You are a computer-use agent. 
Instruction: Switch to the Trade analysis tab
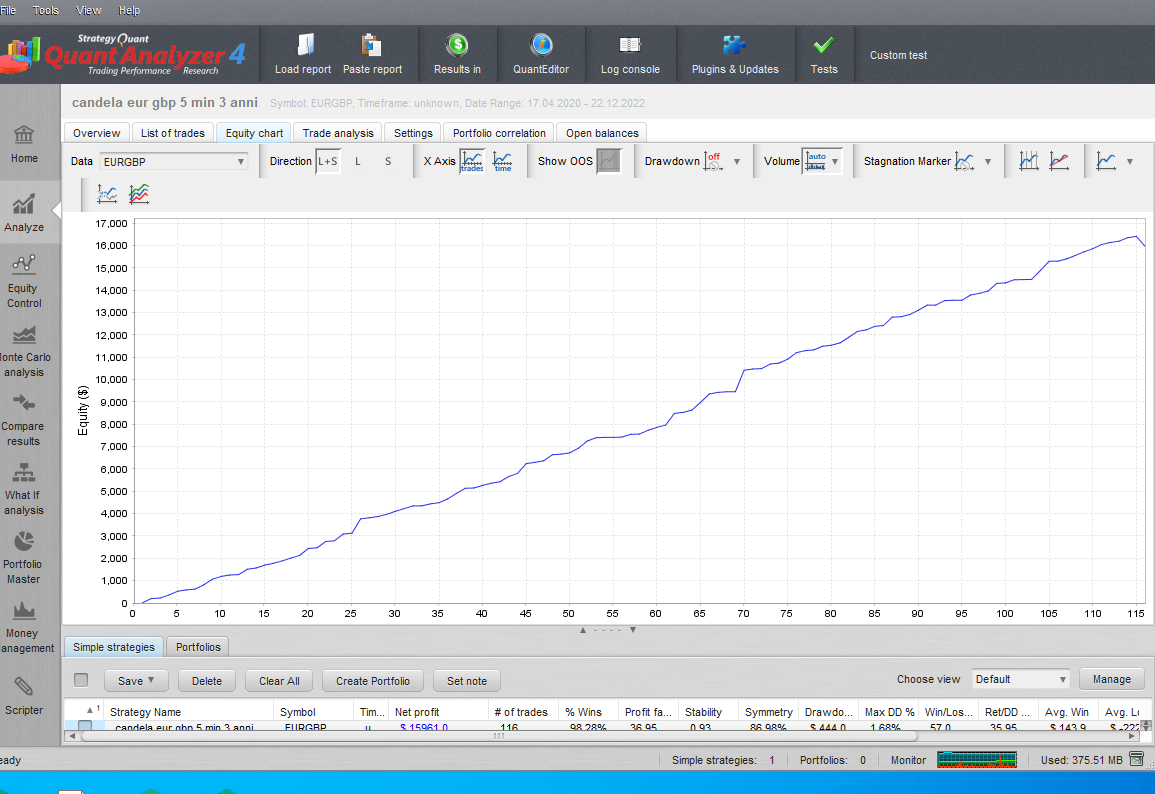pos(338,133)
